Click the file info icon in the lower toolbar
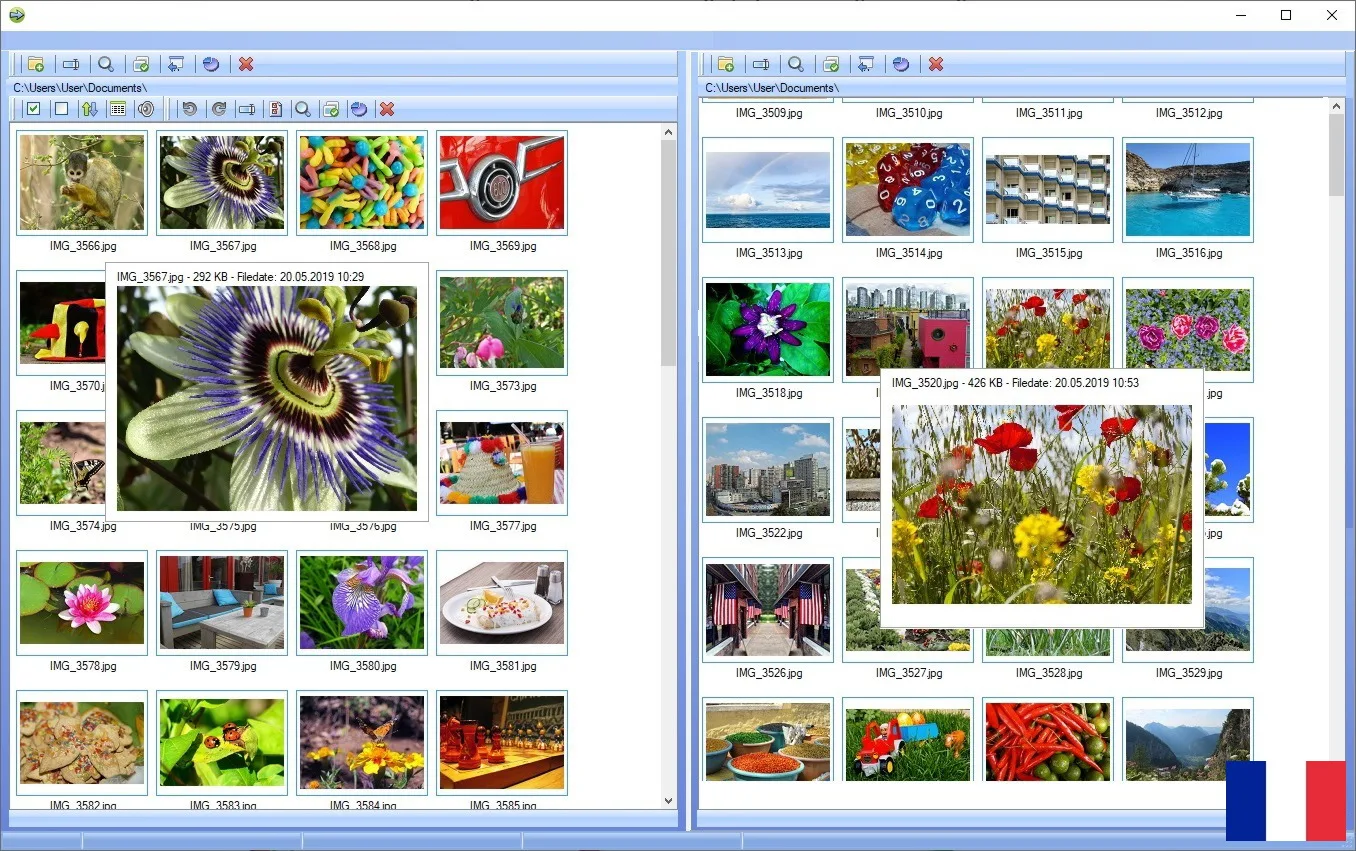 coord(275,108)
